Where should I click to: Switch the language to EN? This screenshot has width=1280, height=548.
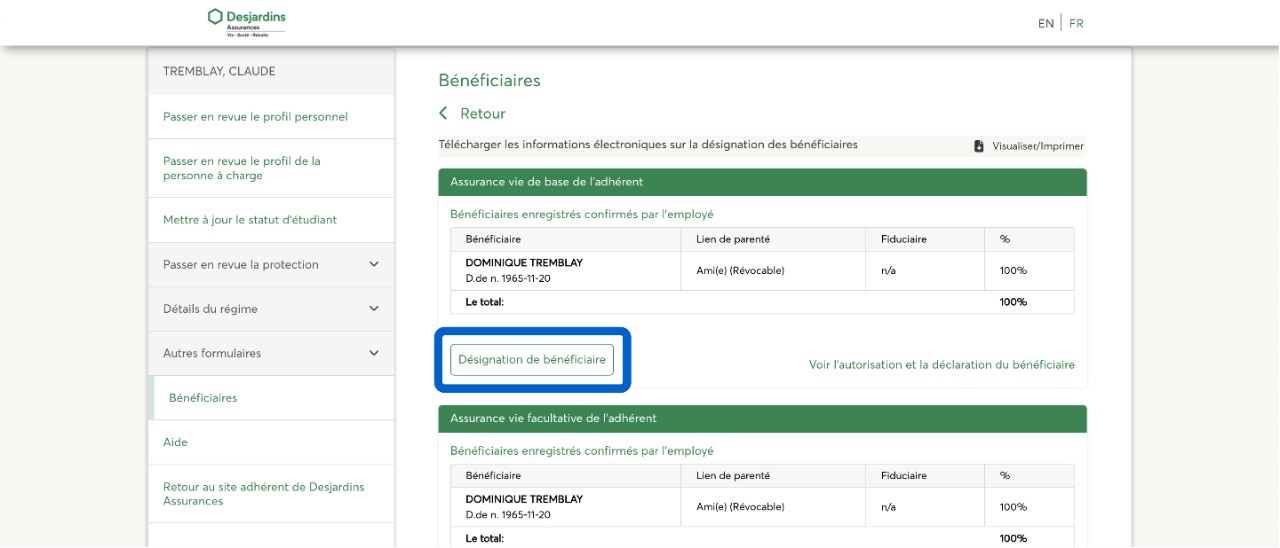point(1045,23)
